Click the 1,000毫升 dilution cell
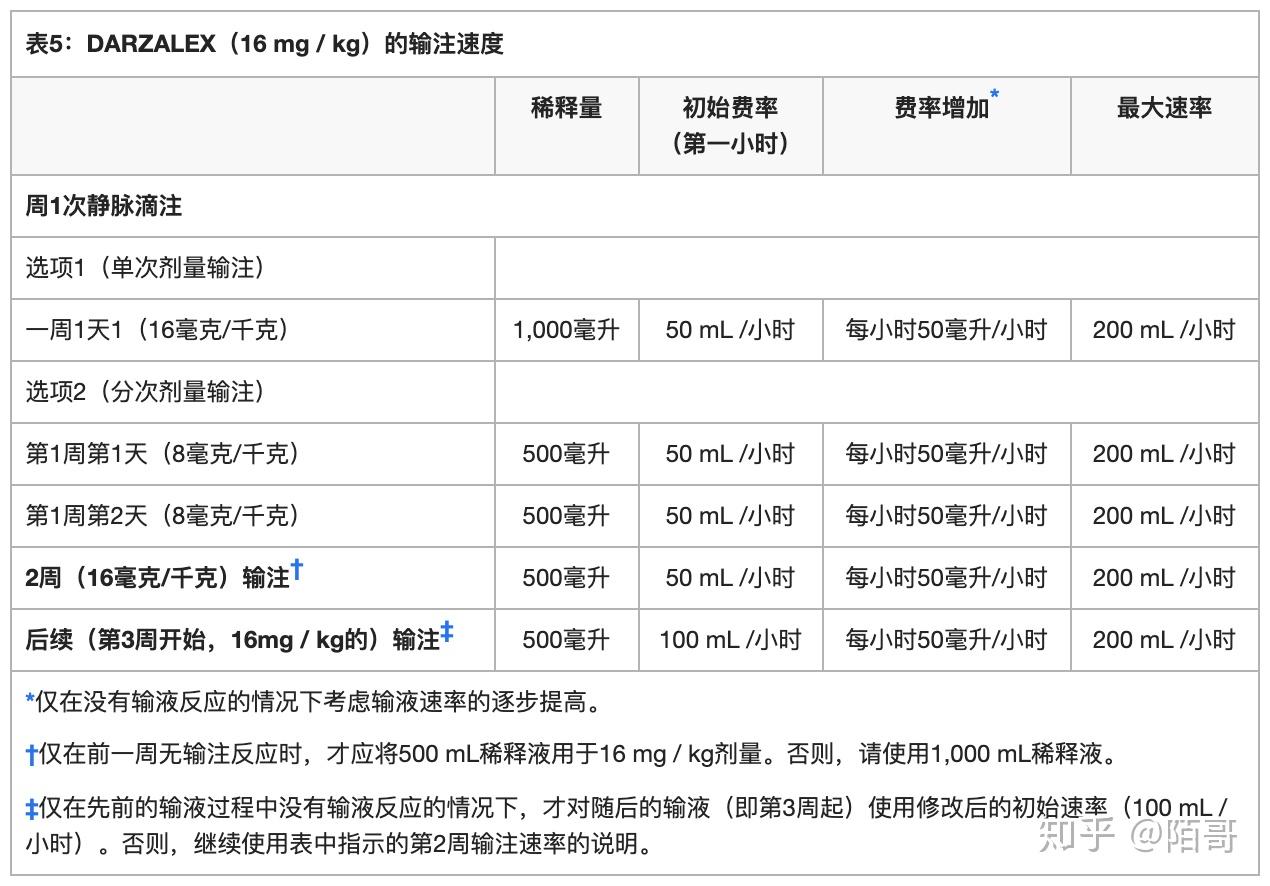 (566, 330)
